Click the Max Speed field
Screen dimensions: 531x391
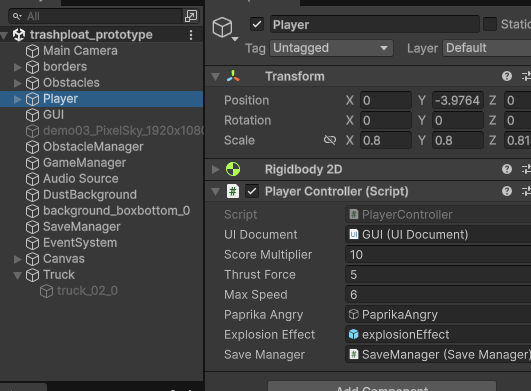coord(438,295)
